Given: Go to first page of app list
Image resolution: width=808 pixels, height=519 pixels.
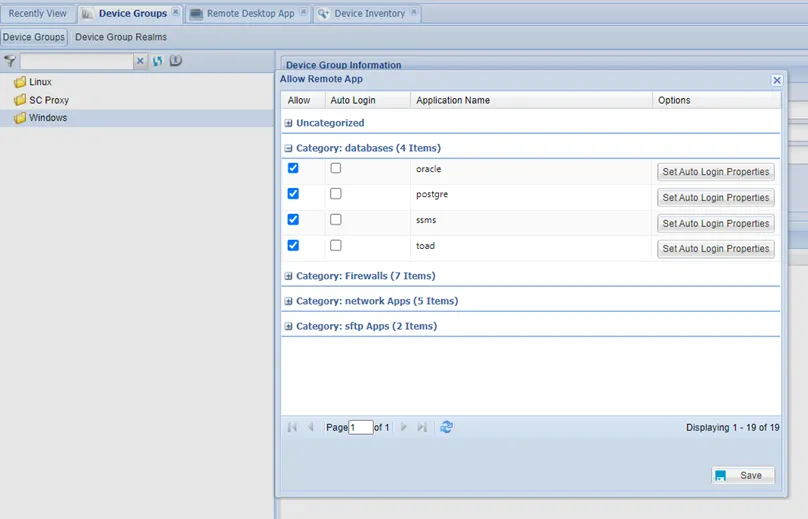Looking at the screenshot, I should point(292,427).
